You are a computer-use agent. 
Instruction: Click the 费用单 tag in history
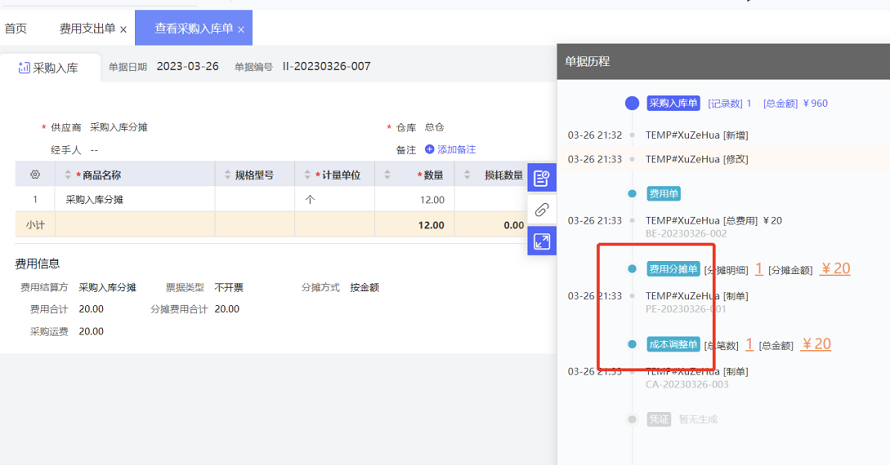click(664, 193)
